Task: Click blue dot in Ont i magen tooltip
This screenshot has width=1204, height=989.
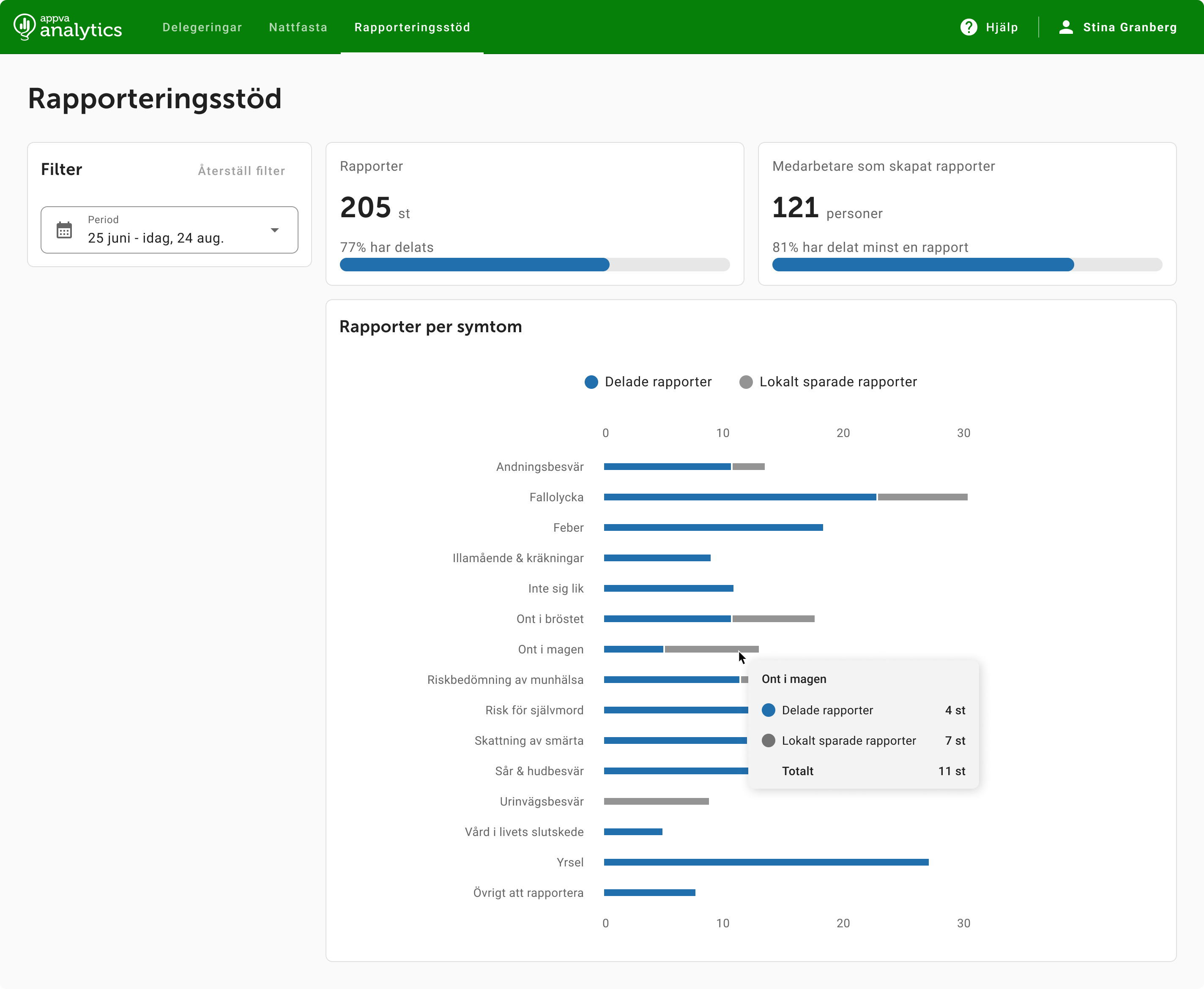Action: click(768, 710)
